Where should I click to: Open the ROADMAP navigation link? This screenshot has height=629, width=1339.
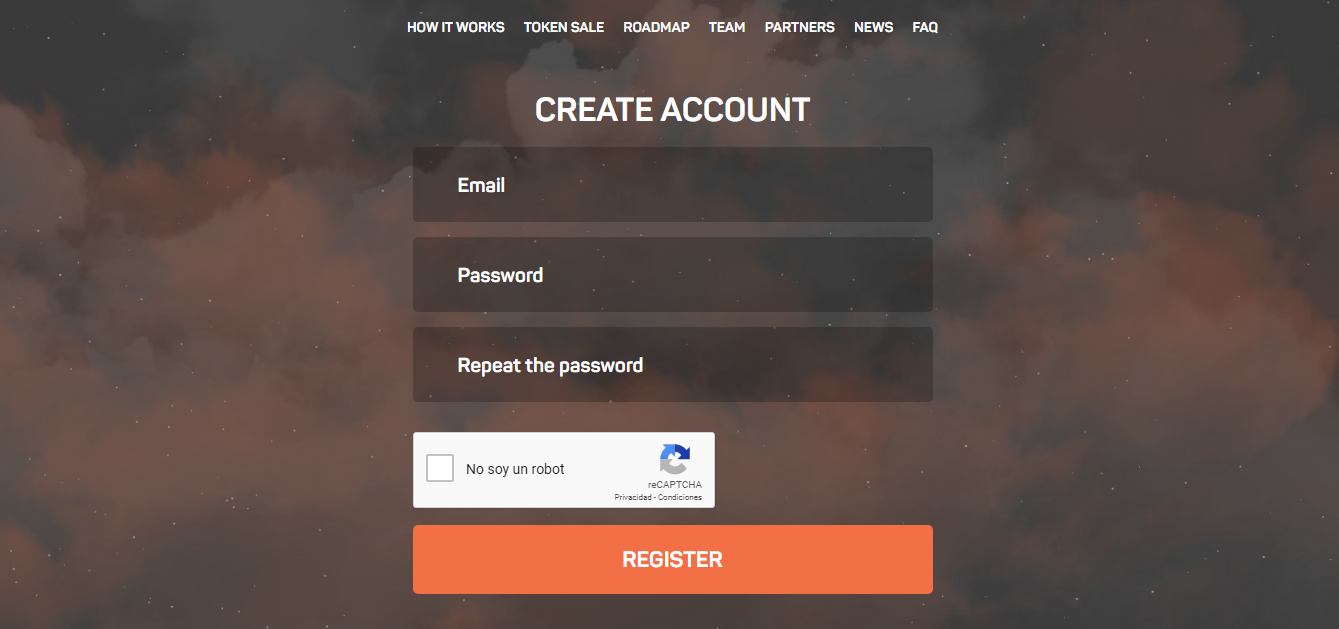(x=656, y=27)
